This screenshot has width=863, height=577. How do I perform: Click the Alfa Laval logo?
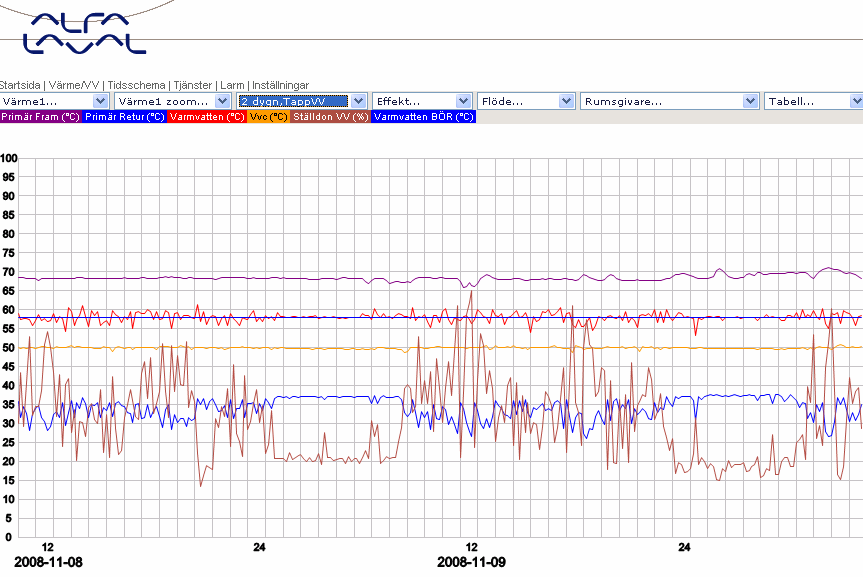pos(84,33)
